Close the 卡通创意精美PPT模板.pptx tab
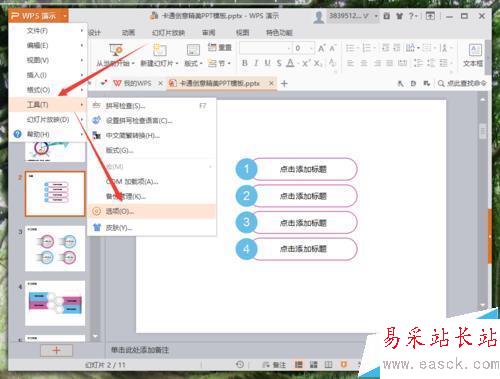Screen dimensions: 500x379 (271, 83)
